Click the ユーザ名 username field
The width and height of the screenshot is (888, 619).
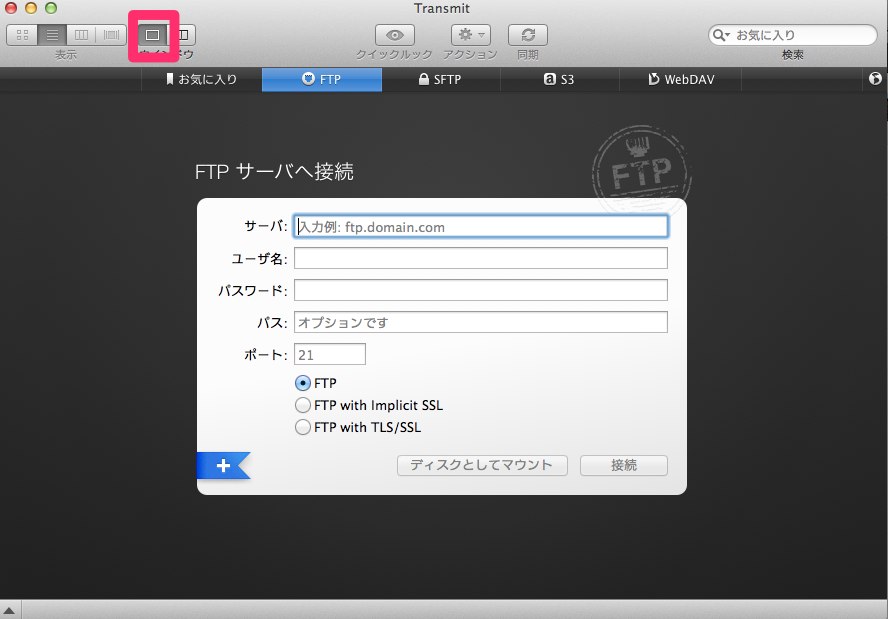coord(481,258)
